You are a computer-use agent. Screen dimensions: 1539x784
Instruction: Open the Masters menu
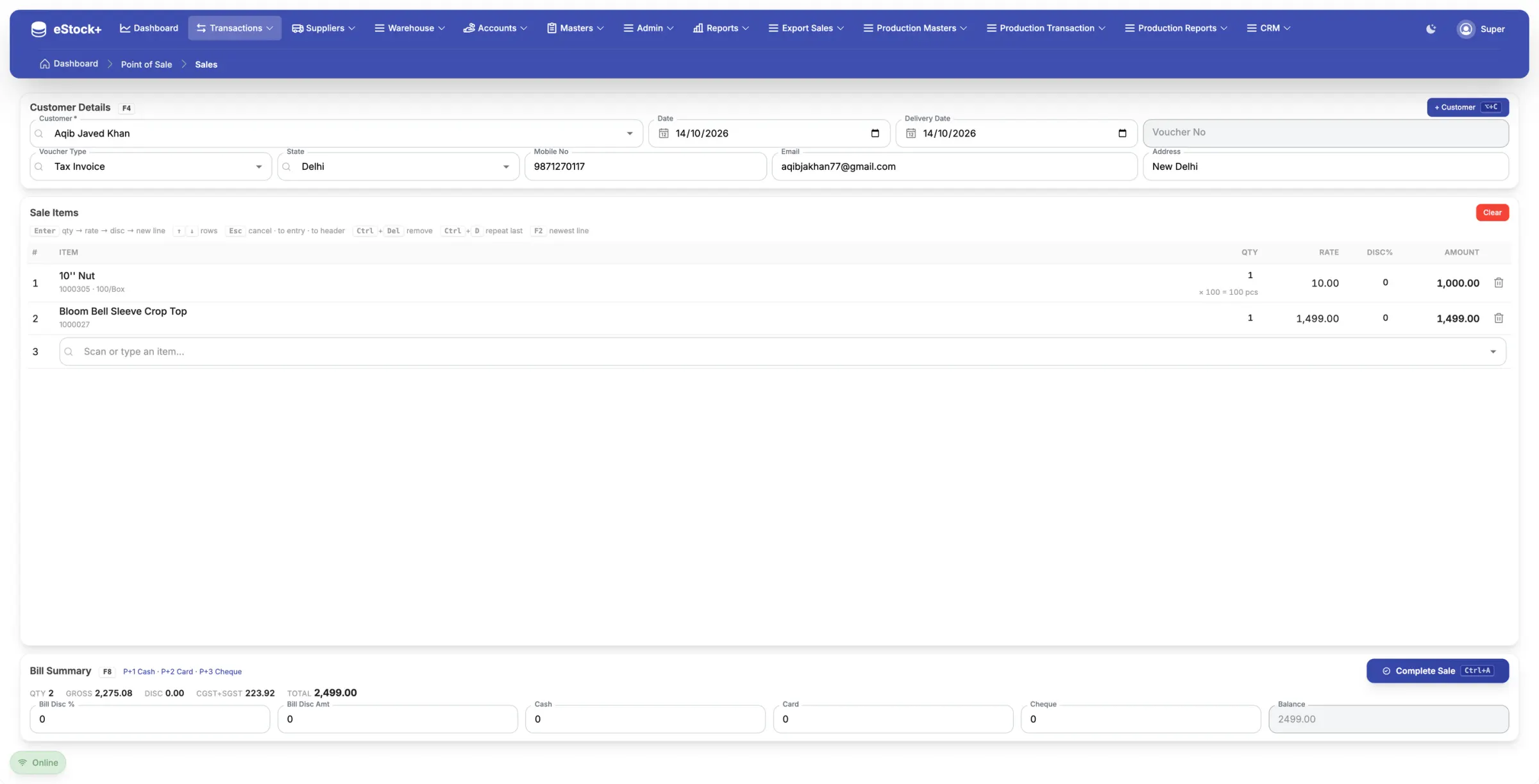click(575, 28)
